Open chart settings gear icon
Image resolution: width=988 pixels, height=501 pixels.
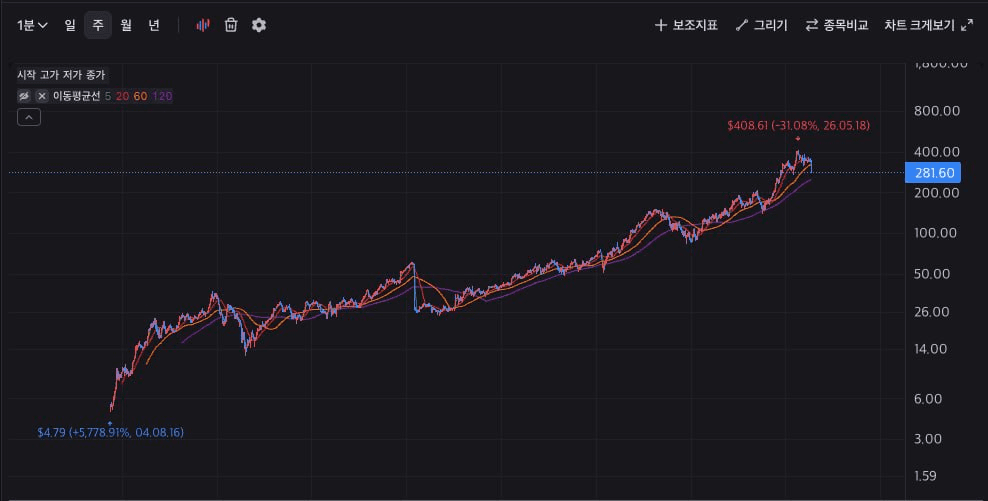(x=259, y=25)
